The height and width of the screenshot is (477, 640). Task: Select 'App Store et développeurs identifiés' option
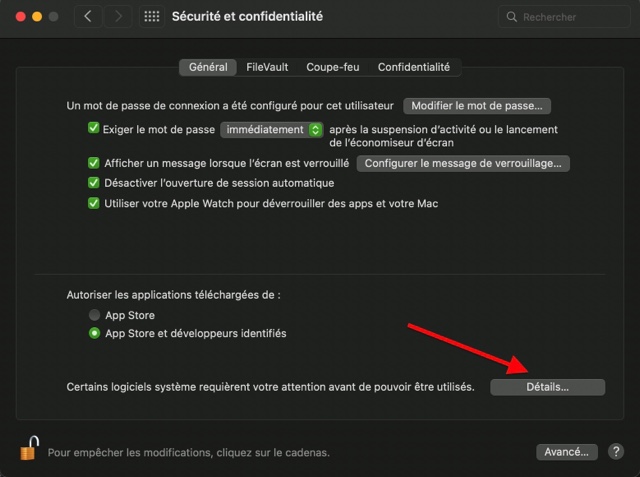[95, 333]
